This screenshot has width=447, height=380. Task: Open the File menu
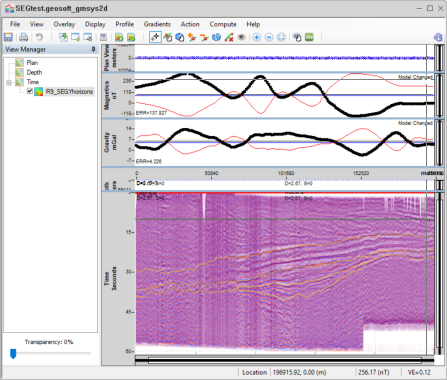click(x=15, y=24)
